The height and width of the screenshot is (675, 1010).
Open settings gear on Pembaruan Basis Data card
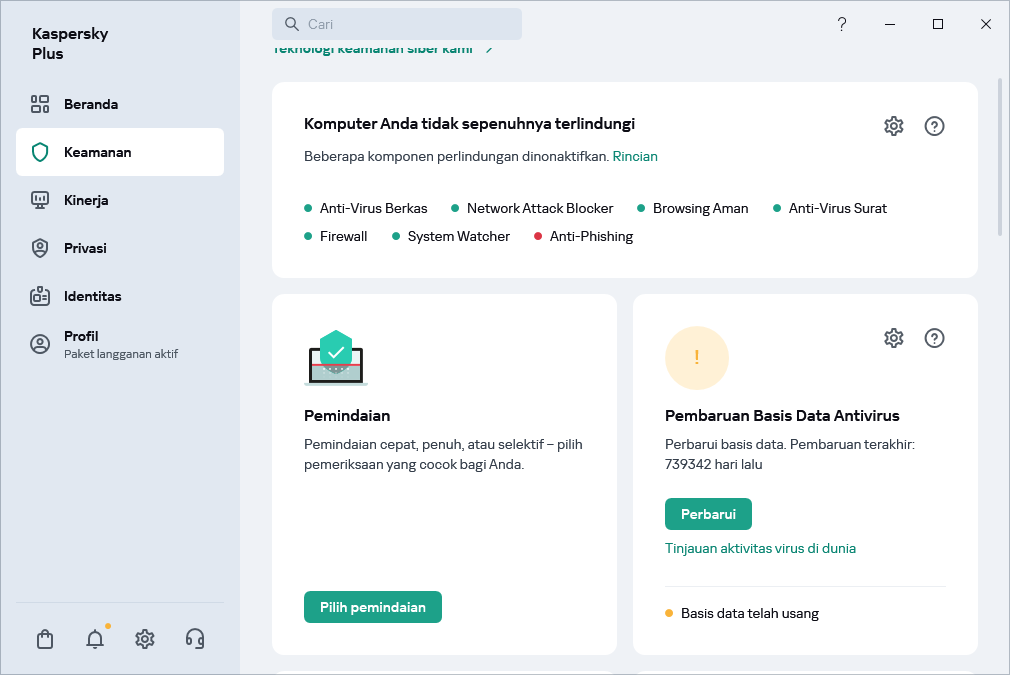[893, 337]
